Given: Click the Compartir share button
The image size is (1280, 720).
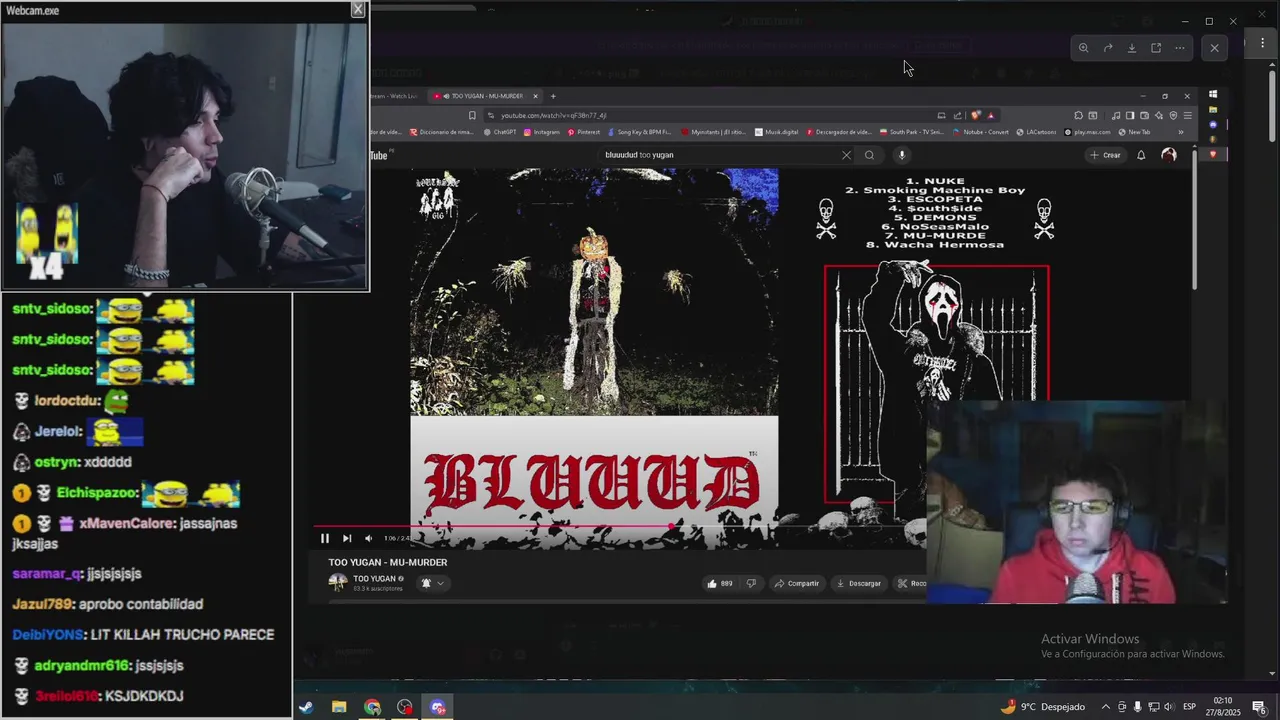Looking at the screenshot, I should [797, 583].
